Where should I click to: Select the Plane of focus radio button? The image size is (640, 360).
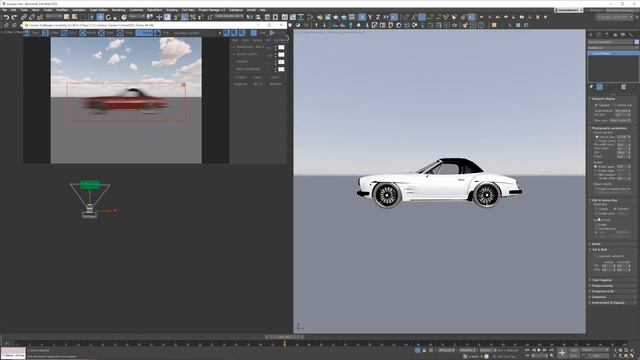[597, 137]
